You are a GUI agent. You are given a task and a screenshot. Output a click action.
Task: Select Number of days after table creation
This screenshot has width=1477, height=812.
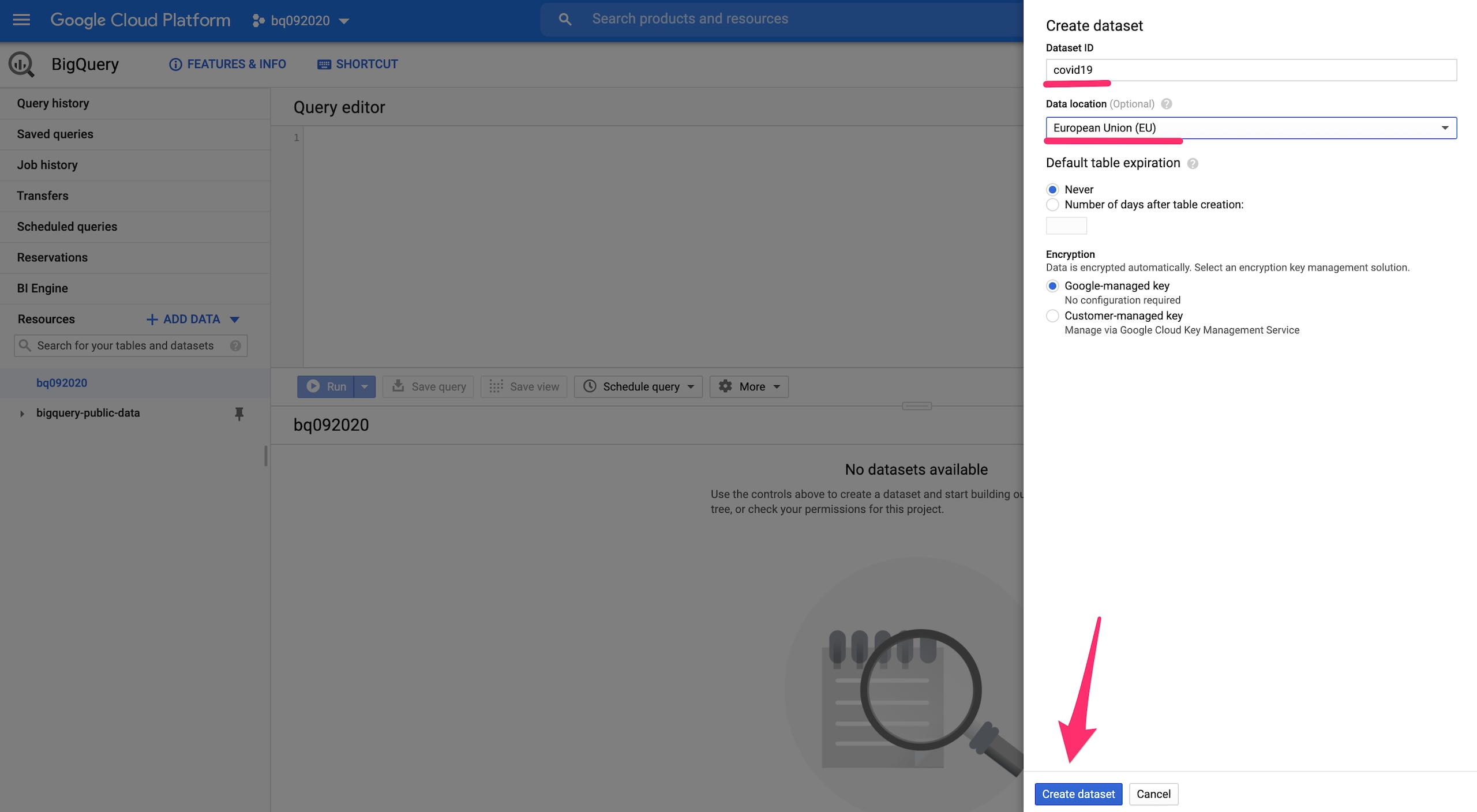pos(1052,205)
